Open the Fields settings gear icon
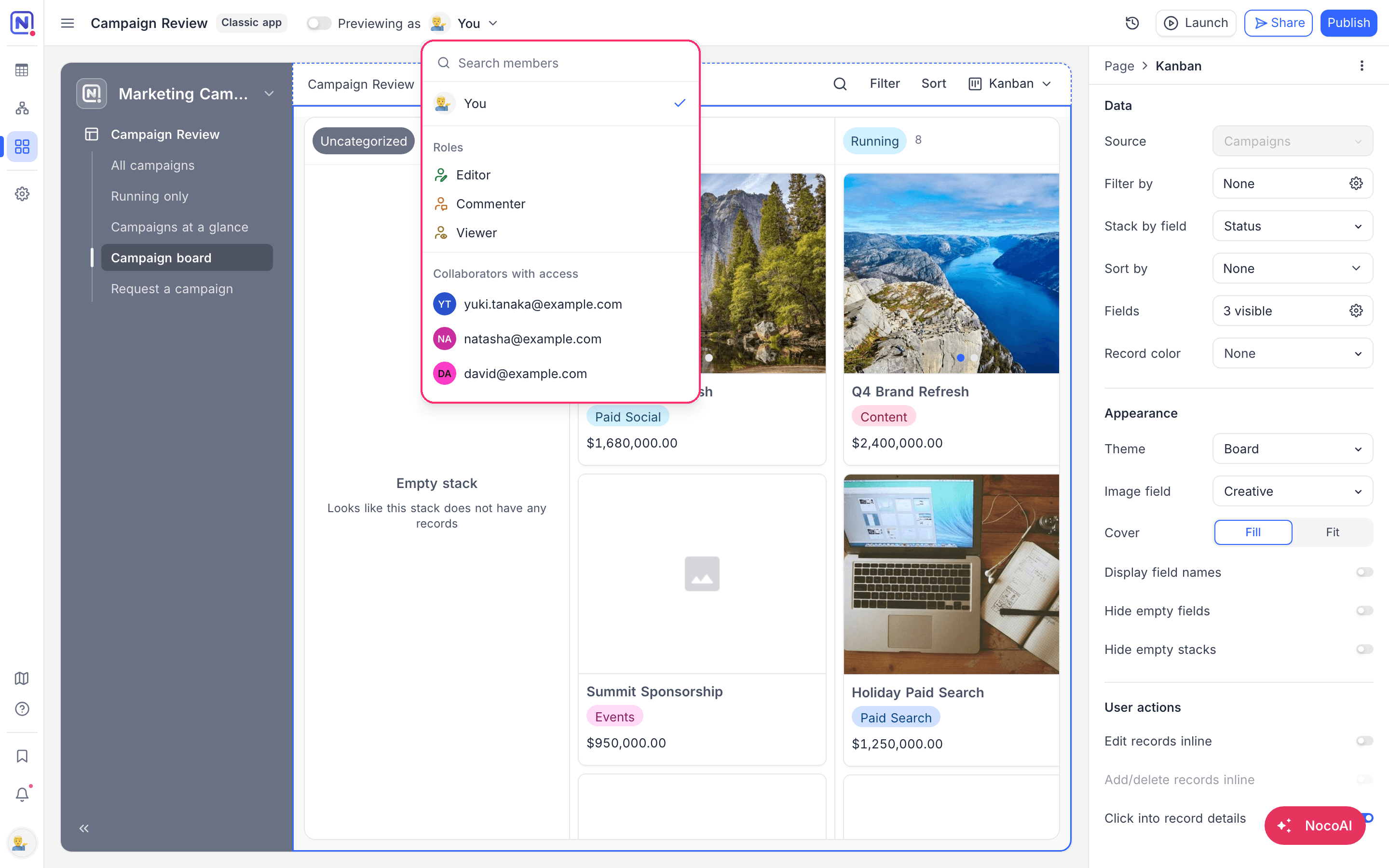The width and height of the screenshot is (1389, 868). pos(1356,311)
